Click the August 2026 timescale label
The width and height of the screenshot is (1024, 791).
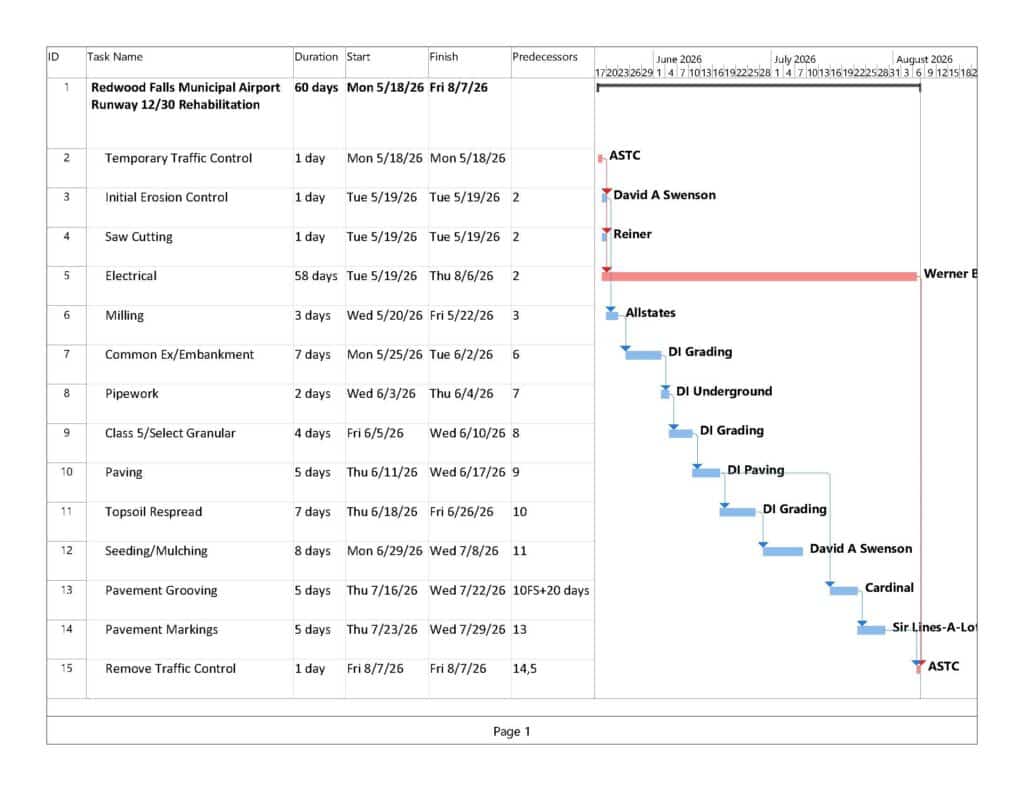click(924, 59)
